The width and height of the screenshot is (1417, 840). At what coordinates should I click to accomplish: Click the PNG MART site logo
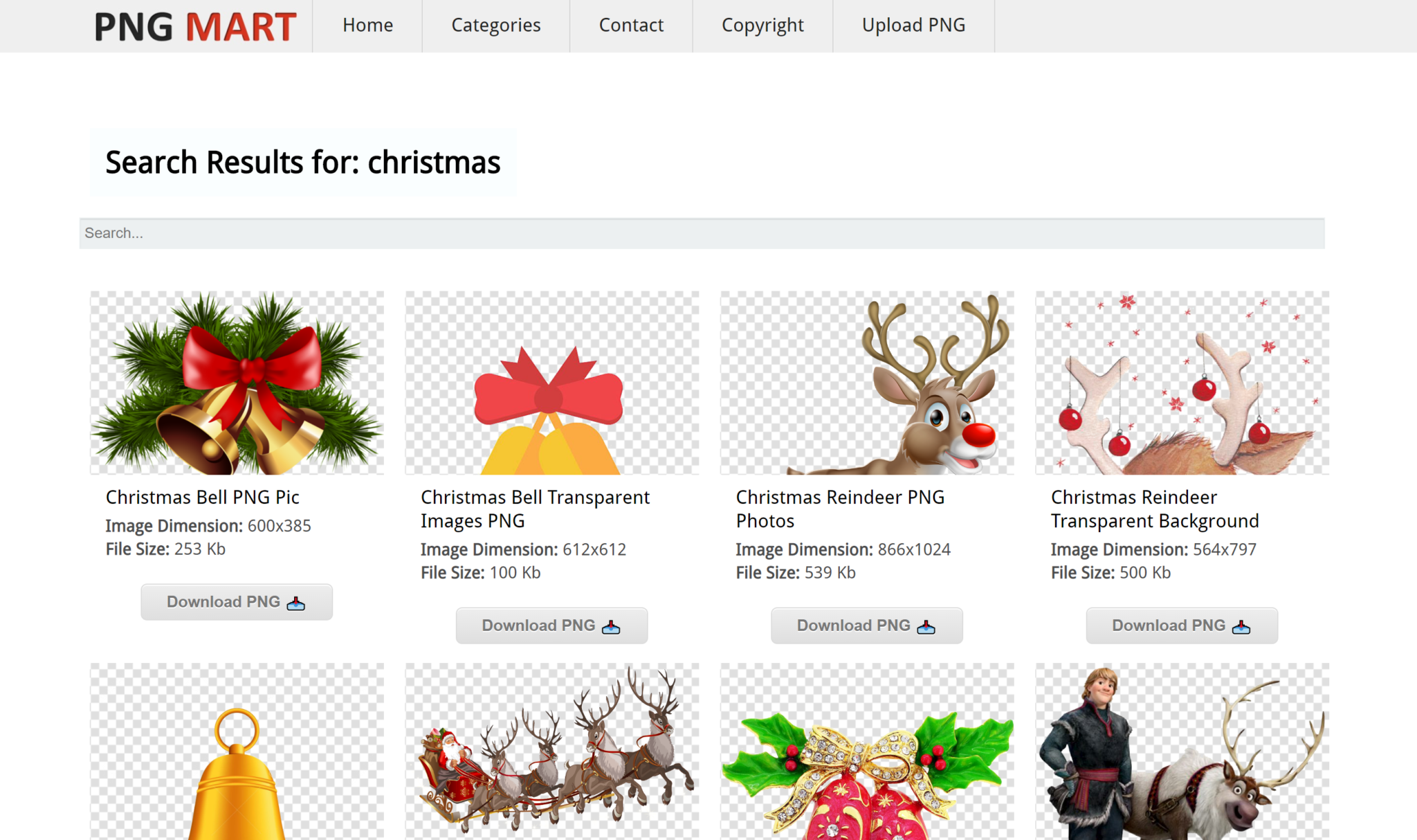(195, 26)
